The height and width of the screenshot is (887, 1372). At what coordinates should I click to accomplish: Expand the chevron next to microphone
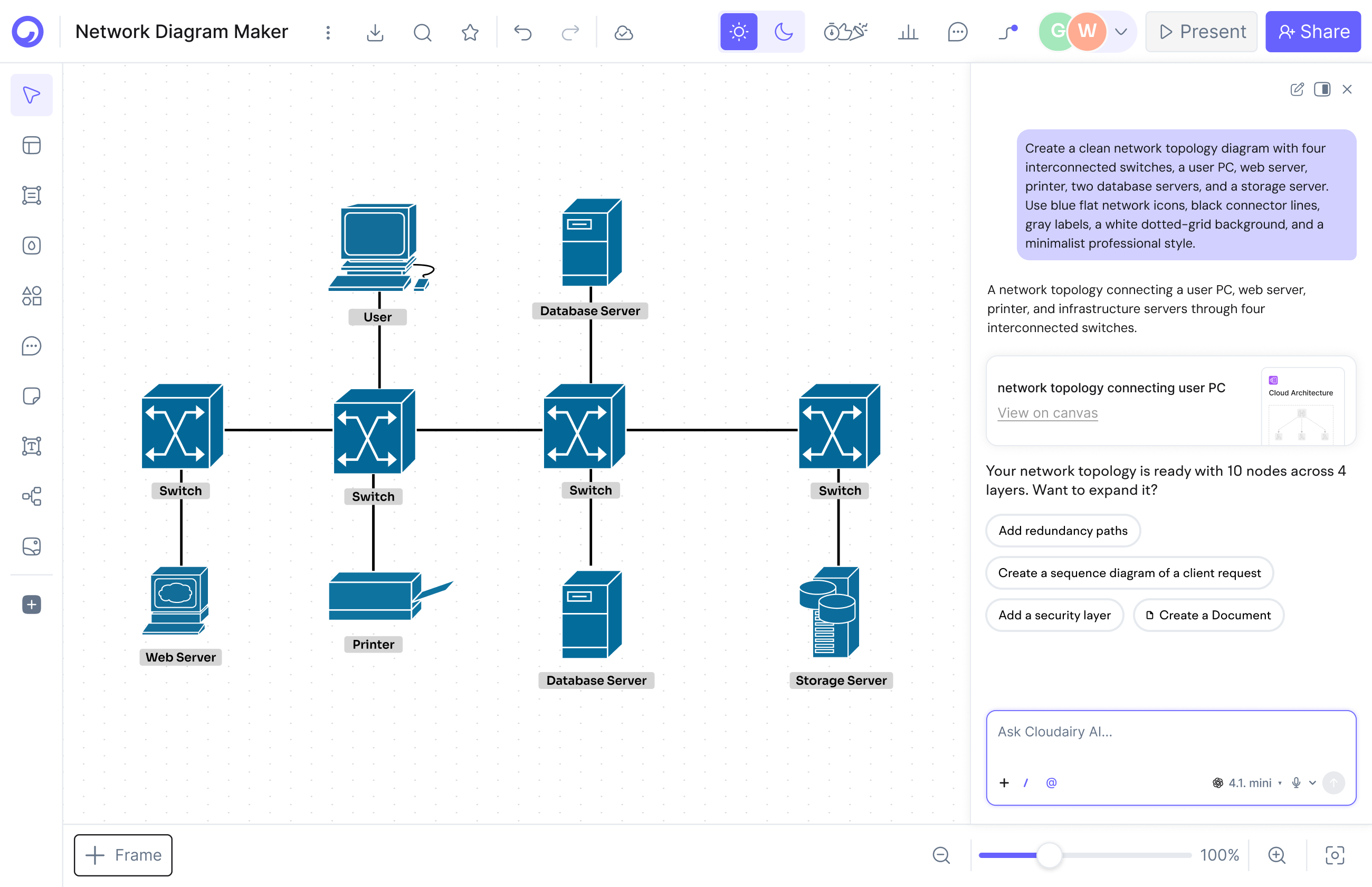coord(1313,783)
